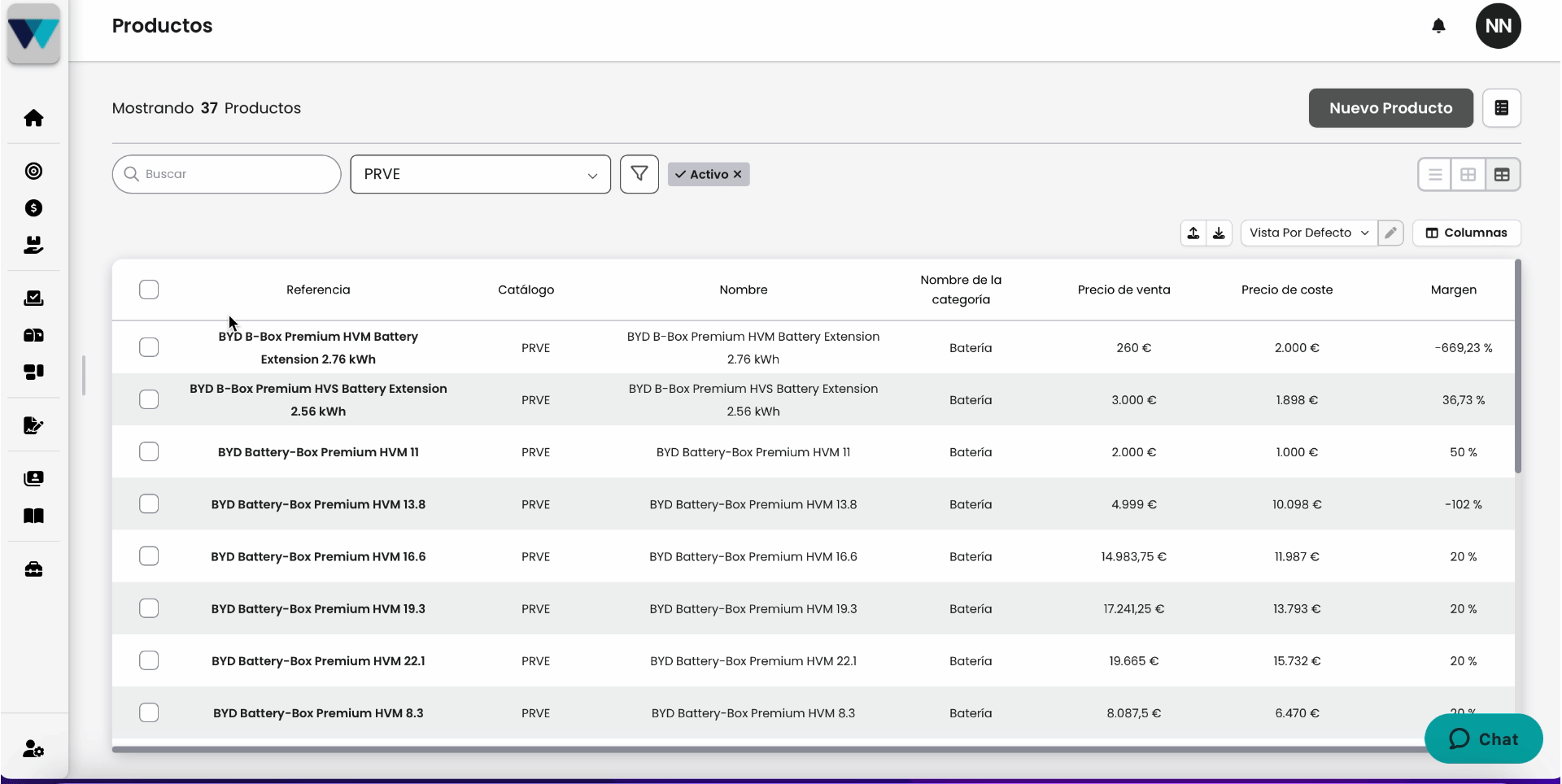Open the Vista Por Defecto dropdown

point(1309,233)
